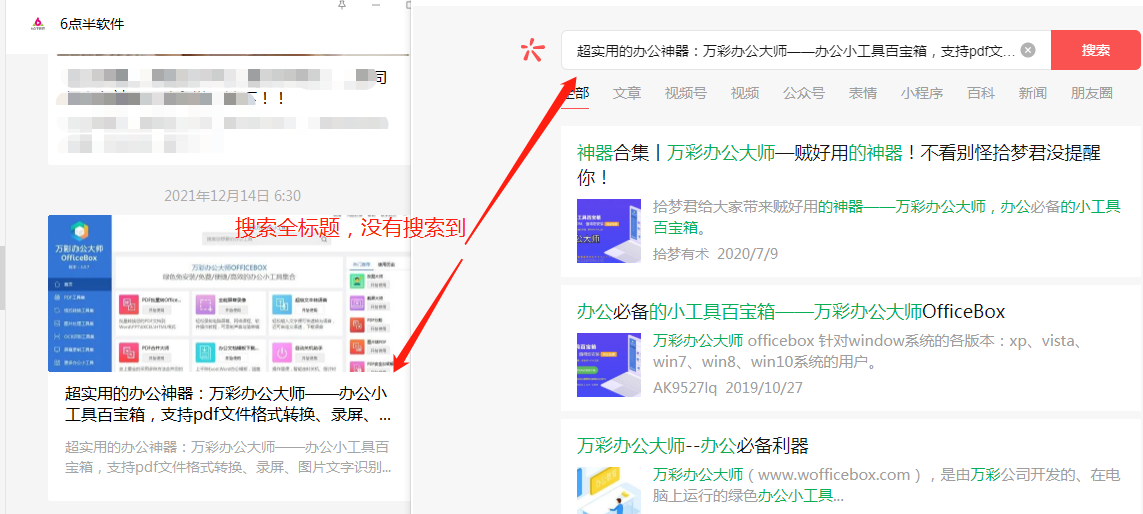This screenshot has width=1143, height=514.
Task: Open article titled 超实用的办公神器
Action: [229, 405]
